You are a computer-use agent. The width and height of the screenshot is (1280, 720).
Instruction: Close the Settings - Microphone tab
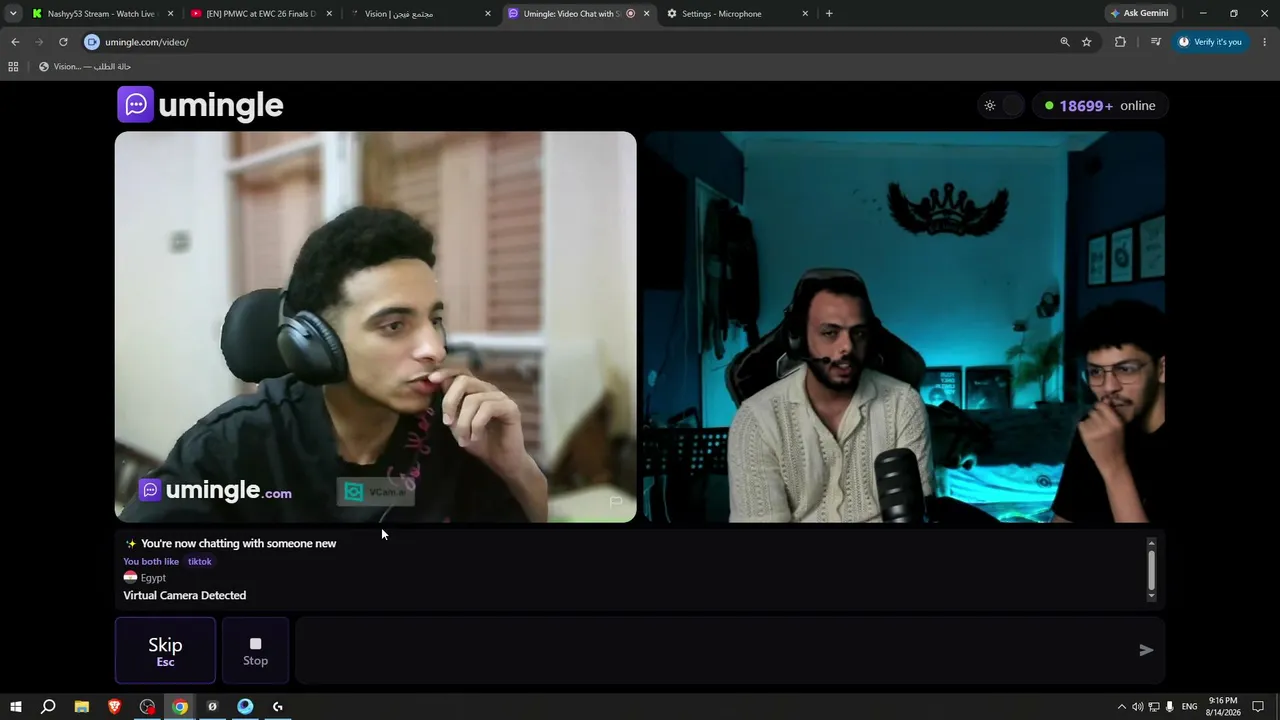pyautogui.click(x=805, y=14)
